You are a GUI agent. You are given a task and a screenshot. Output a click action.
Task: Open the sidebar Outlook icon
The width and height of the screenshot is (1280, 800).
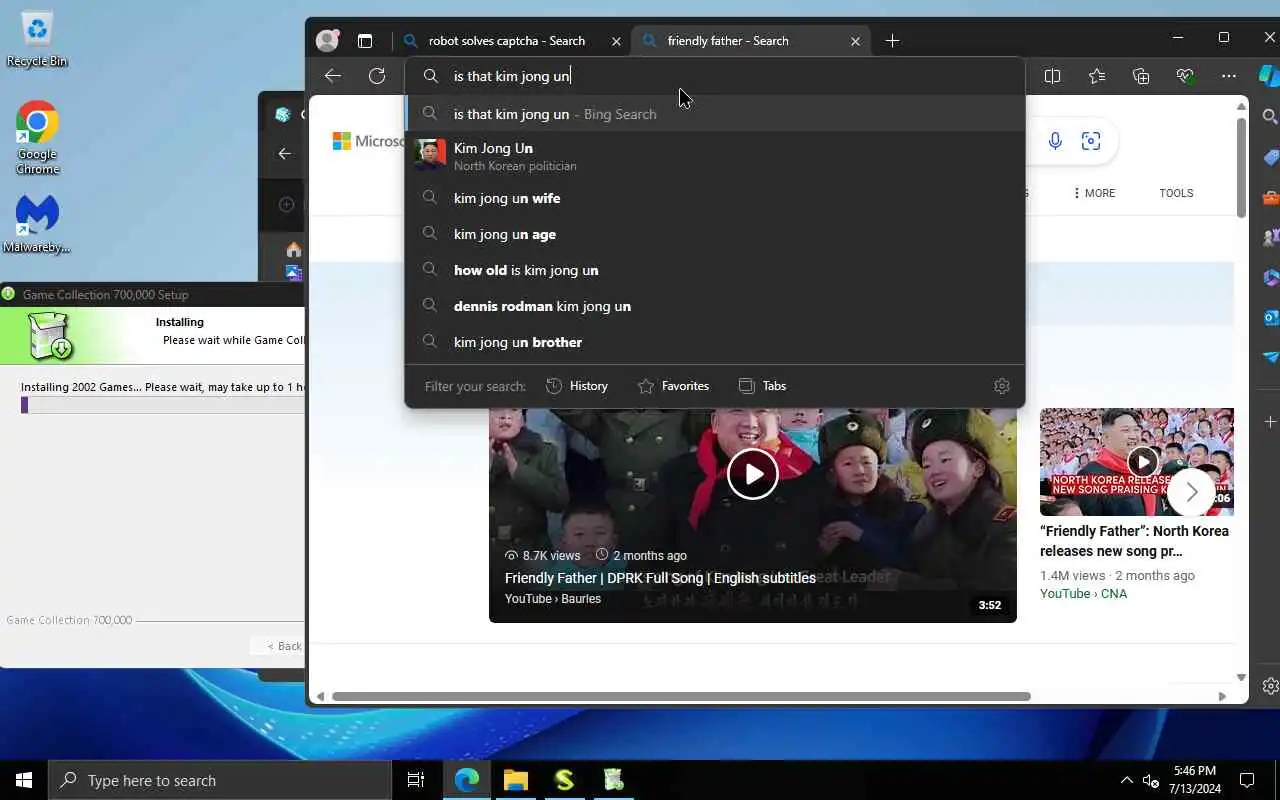point(1270,317)
